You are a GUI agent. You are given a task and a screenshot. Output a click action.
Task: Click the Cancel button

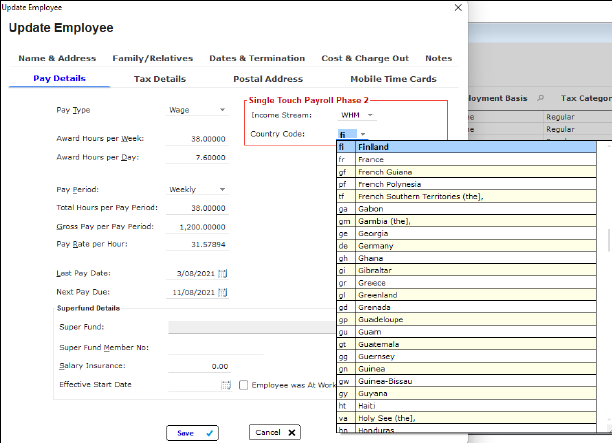(x=275, y=432)
